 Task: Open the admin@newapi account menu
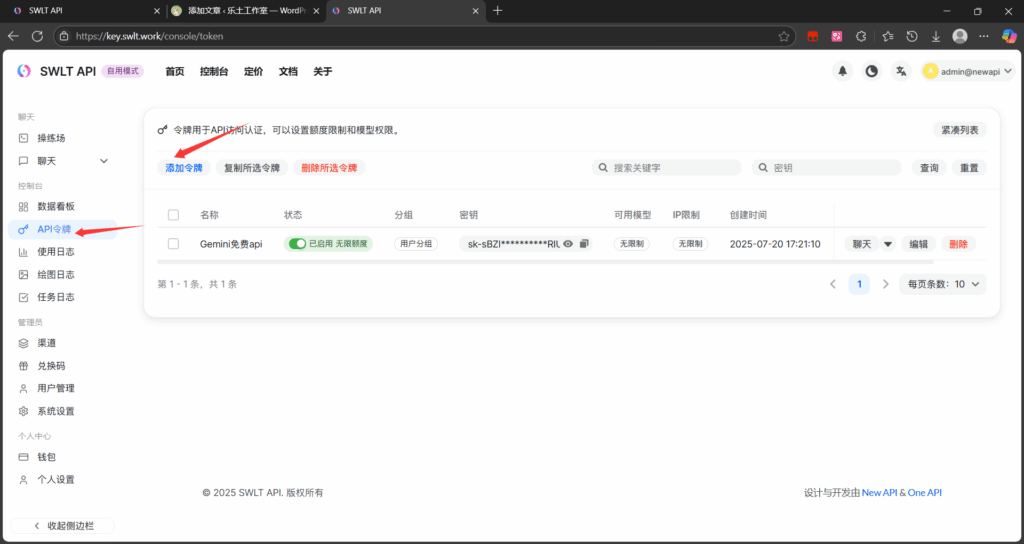967,71
